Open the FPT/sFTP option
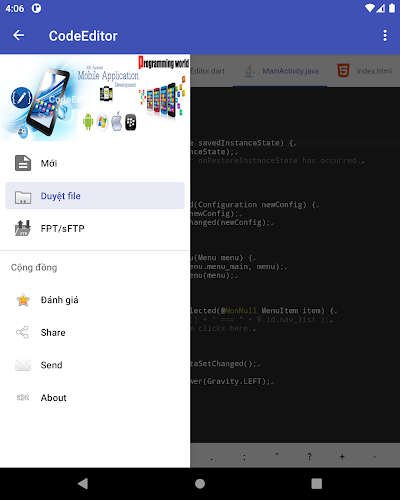The height and width of the screenshot is (500, 400). [x=95, y=228]
